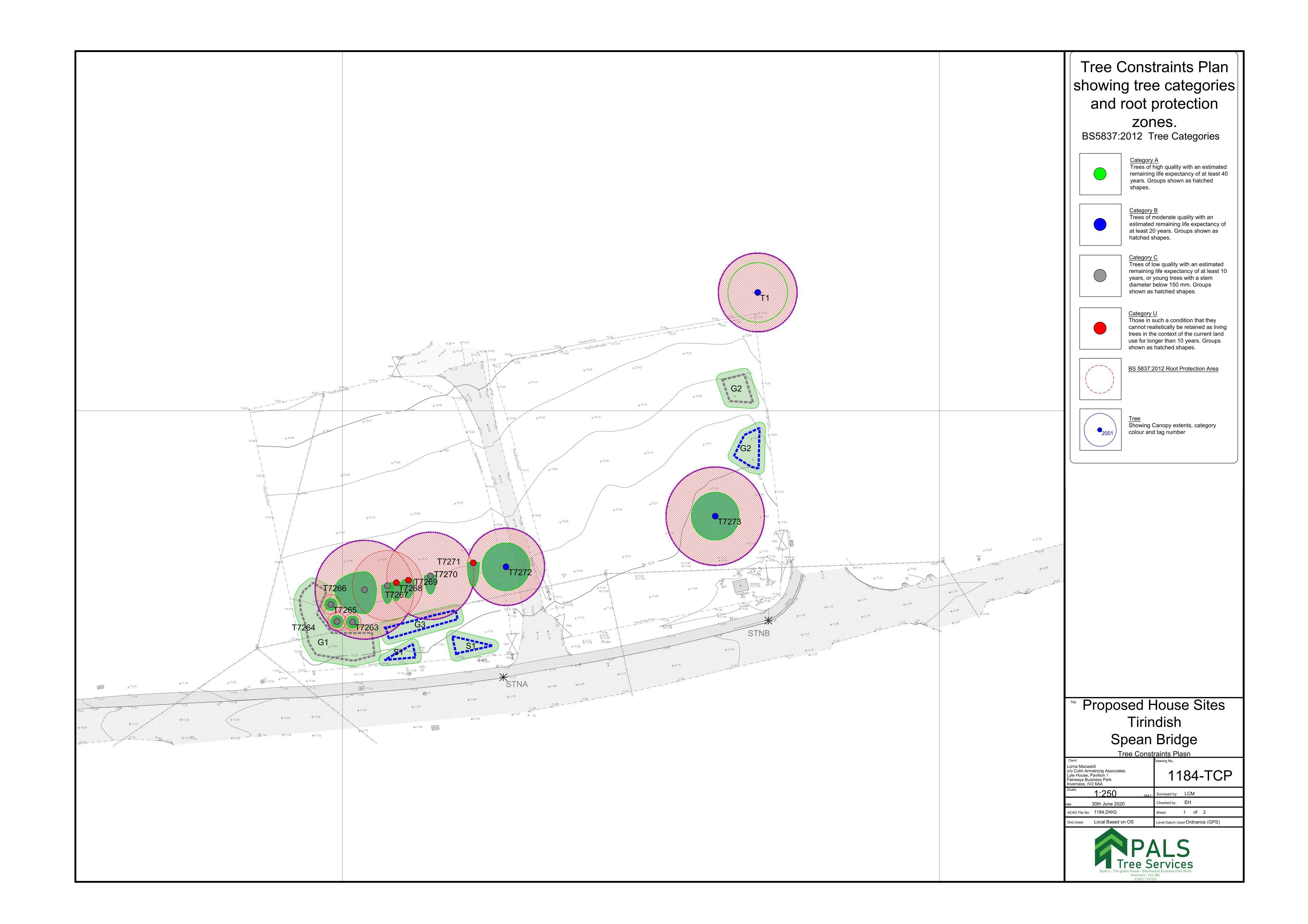Image resolution: width=1308 pixels, height=924 pixels.
Task: Click the green Category A legend dot
Action: pos(1100,174)
